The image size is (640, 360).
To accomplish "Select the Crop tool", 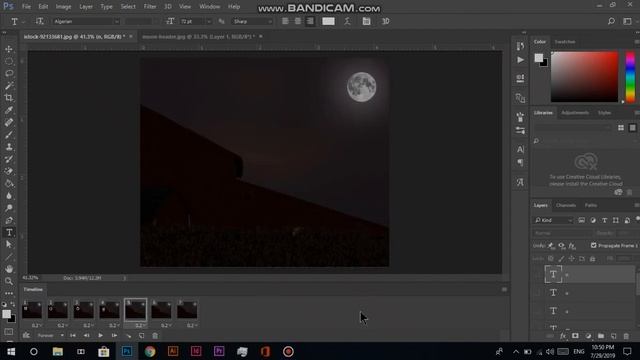I will tap(9, 98).
